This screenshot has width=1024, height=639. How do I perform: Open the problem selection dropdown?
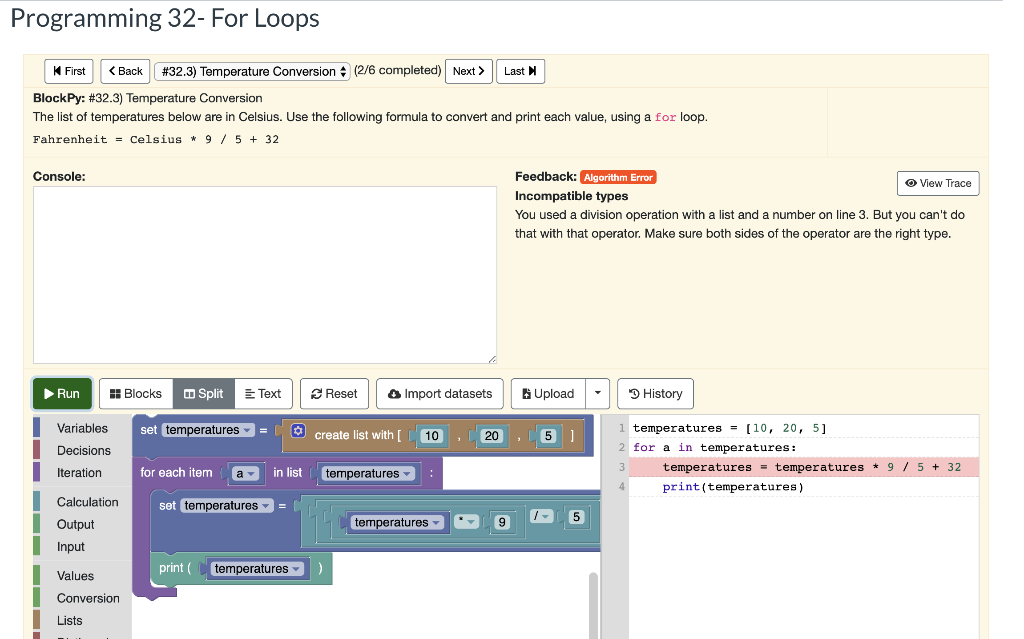click(x=252, y=71)
